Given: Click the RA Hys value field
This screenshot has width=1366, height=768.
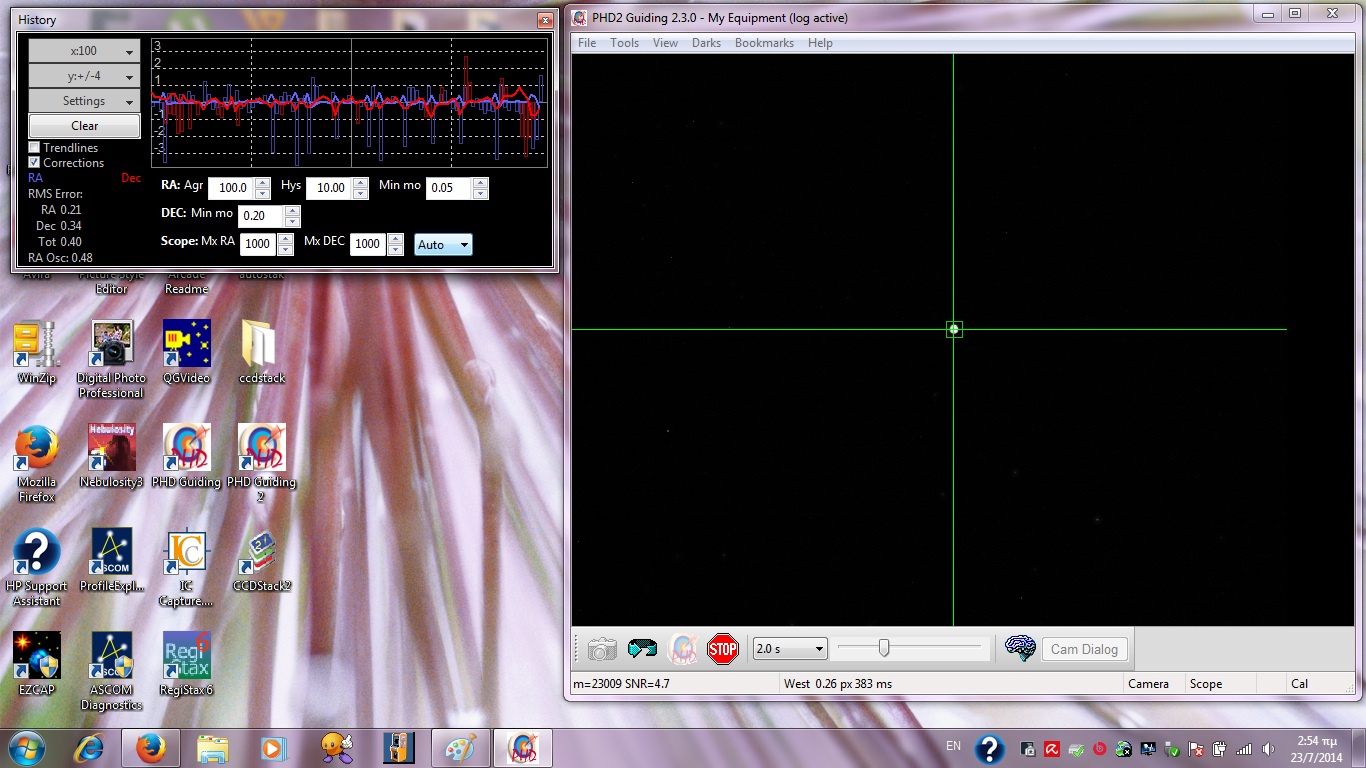Looking at the screenshot, I should click(x=330, y=188).
